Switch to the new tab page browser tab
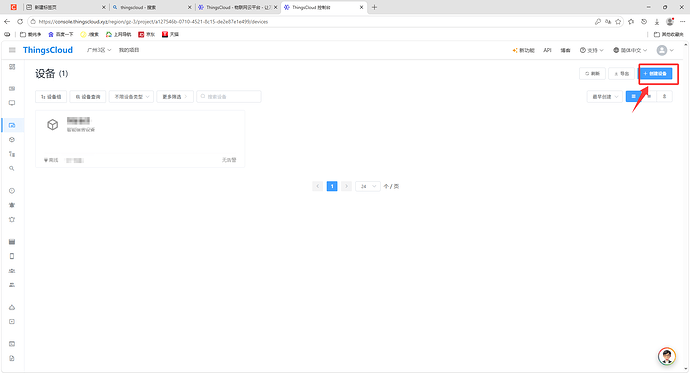 pos(65,7)
